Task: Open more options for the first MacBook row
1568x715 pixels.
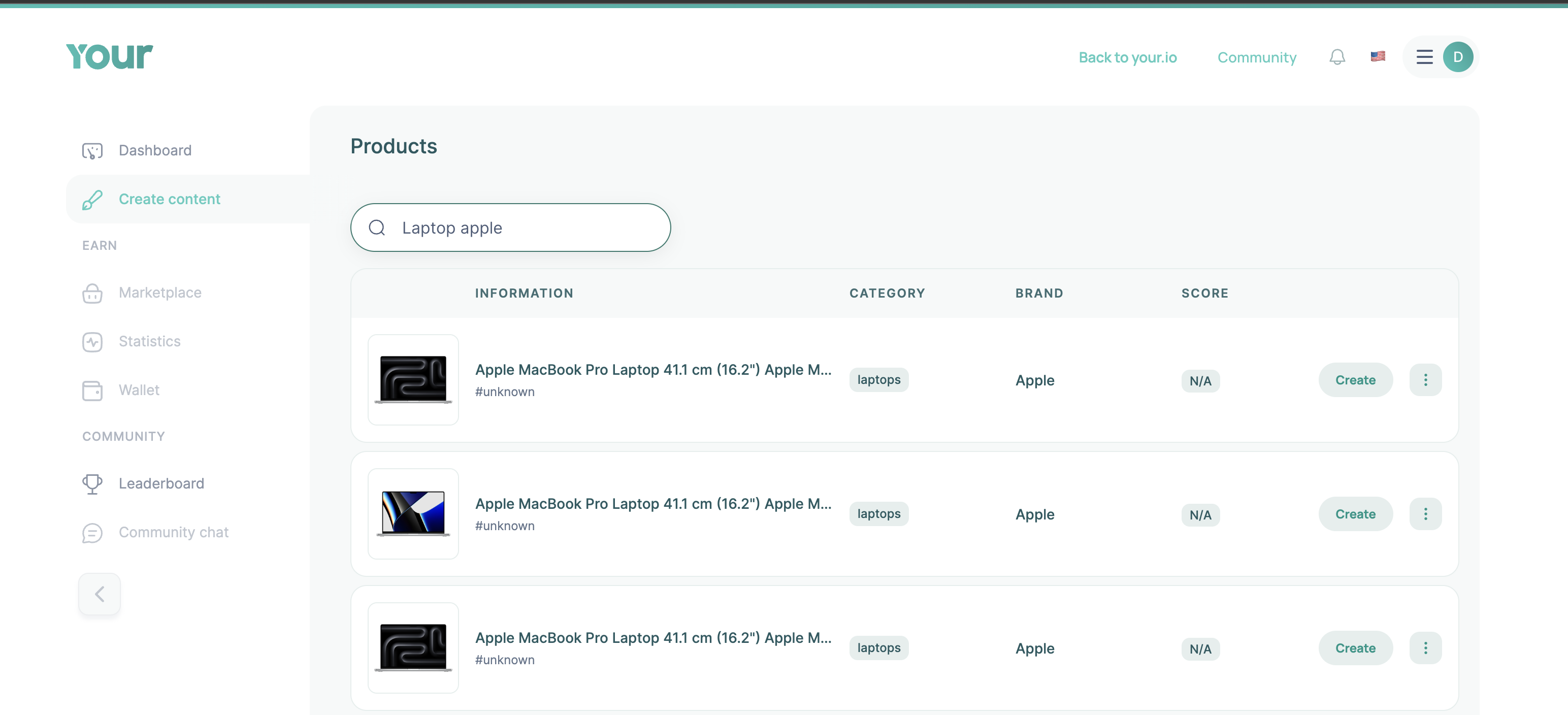Action: (x=1425, y=380)
